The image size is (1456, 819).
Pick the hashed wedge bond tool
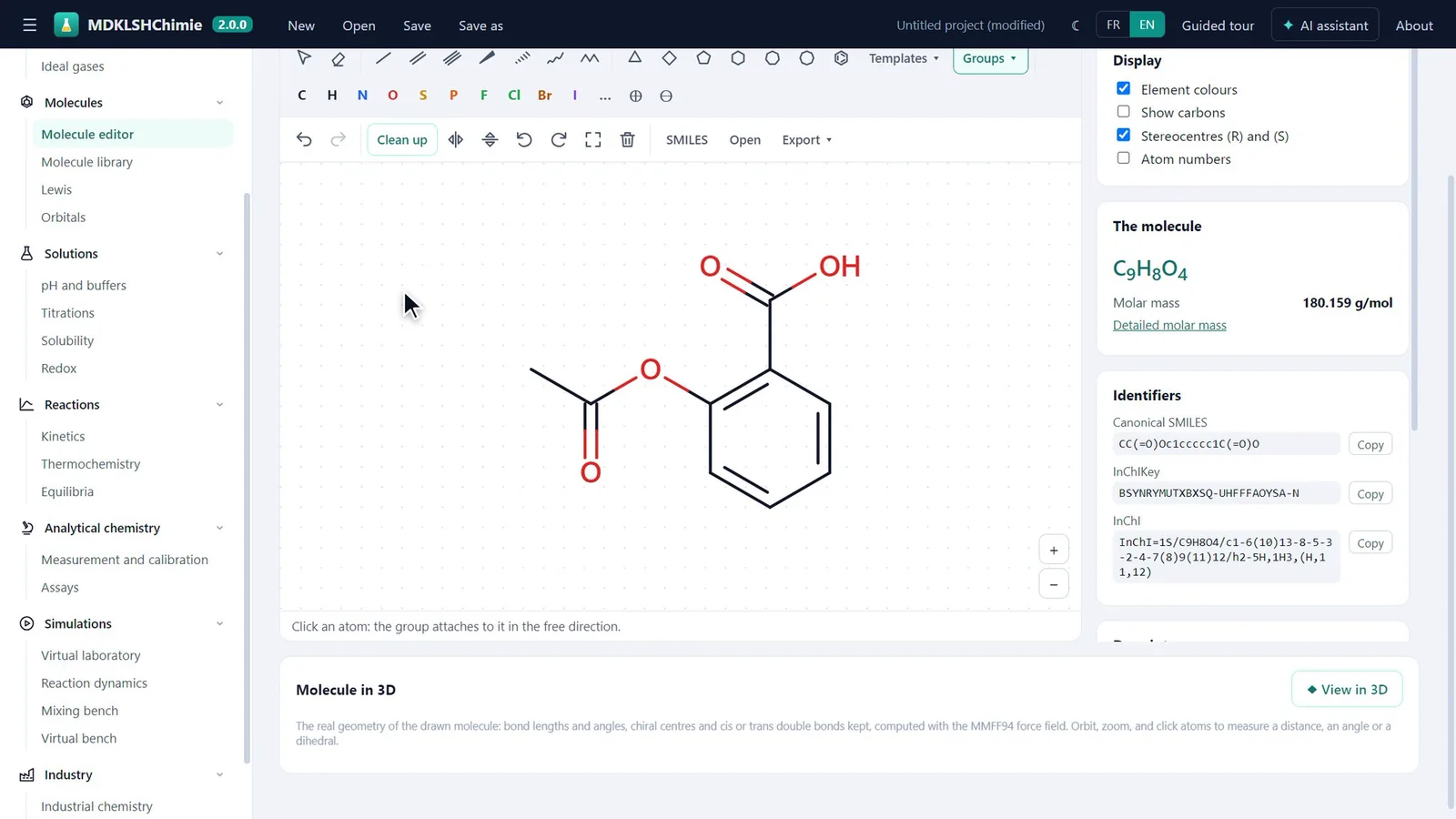(x=521, y=58)
